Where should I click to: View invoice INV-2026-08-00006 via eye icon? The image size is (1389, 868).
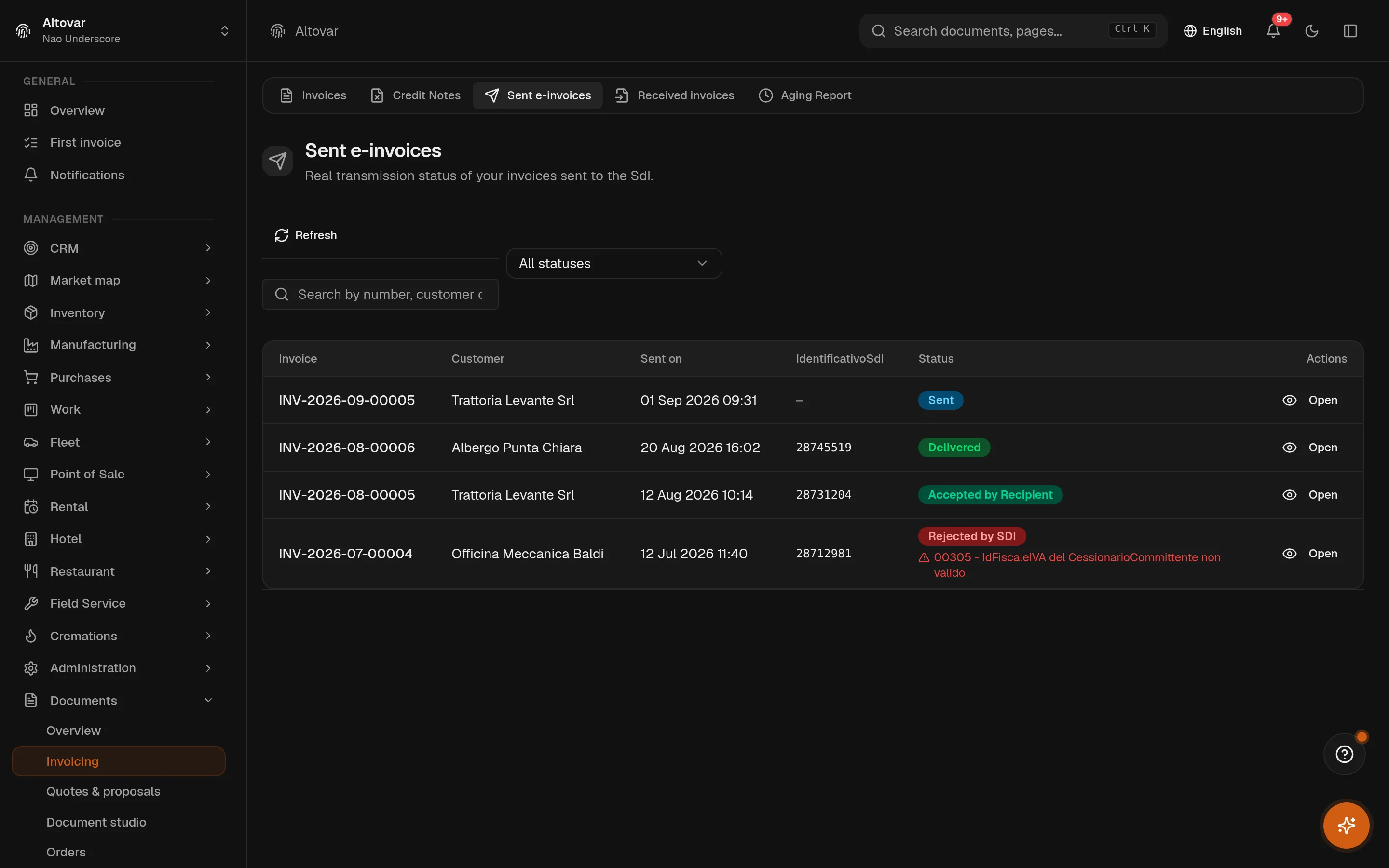[1289, 447]
